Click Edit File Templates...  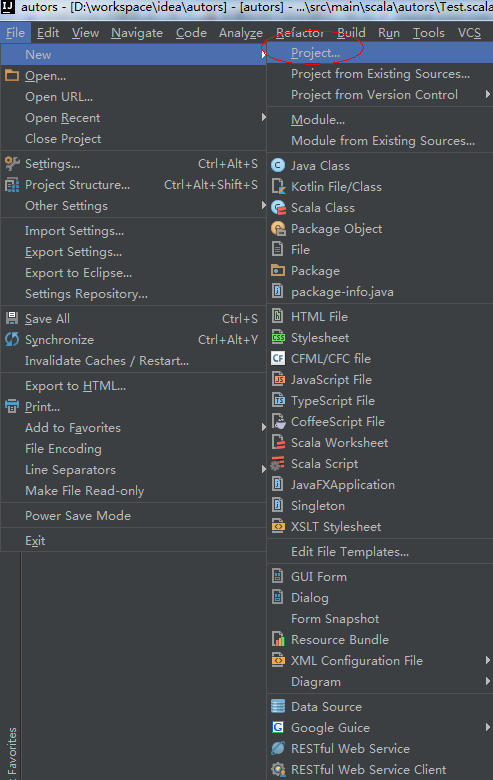(350, 552)
